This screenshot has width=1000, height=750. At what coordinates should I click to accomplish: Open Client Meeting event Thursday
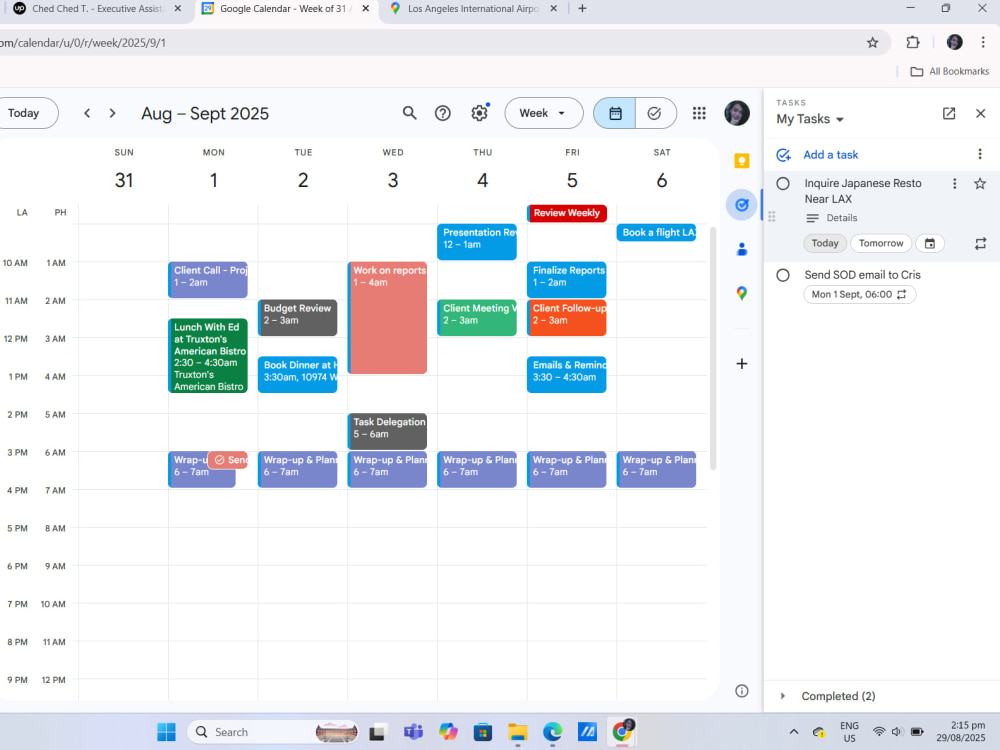click(x=477, y=318)
